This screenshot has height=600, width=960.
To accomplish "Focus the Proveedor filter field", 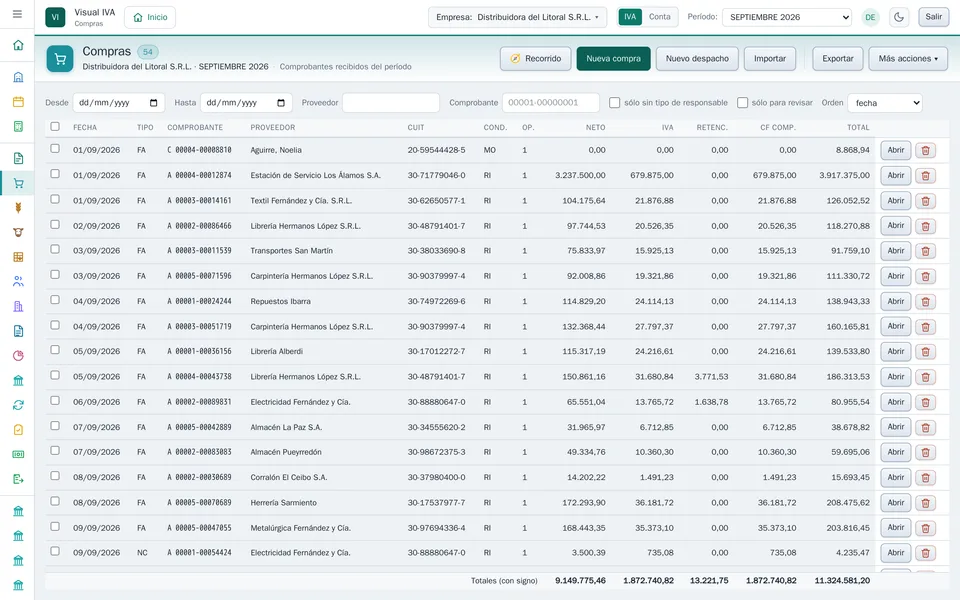I will point(391,103).
